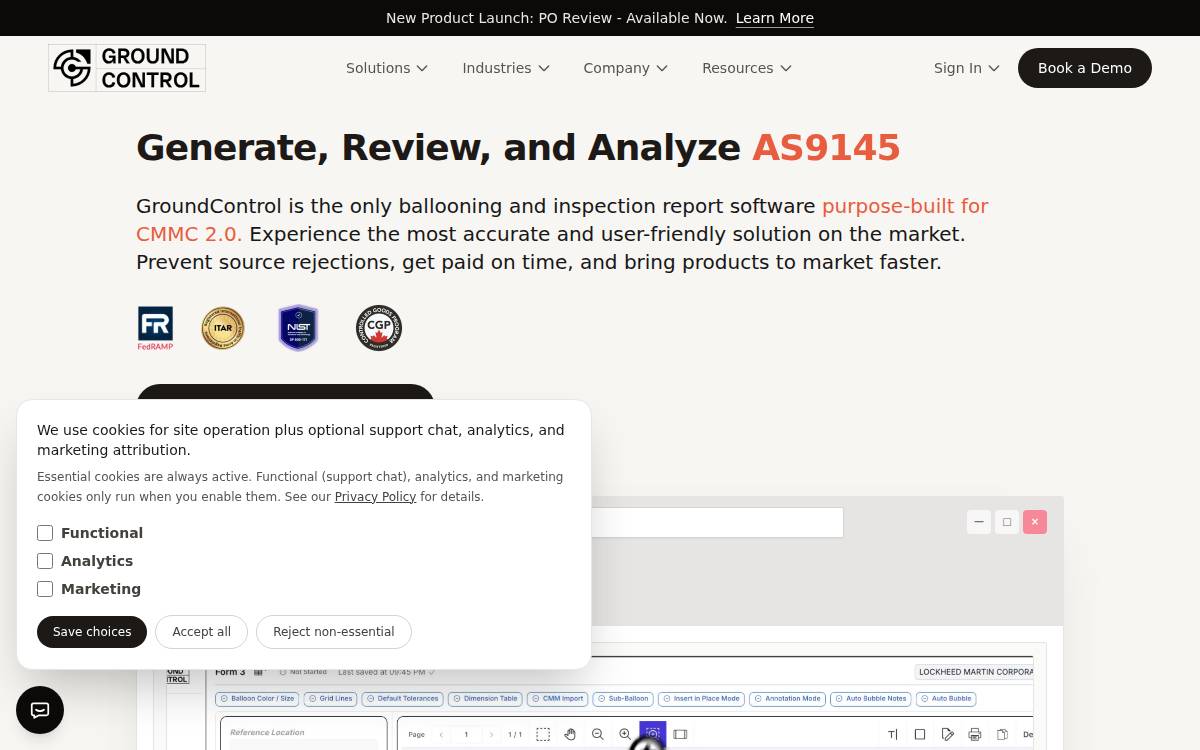Enable the Functional cookies checkbox
1200x750 pixels.
[45, 533]
